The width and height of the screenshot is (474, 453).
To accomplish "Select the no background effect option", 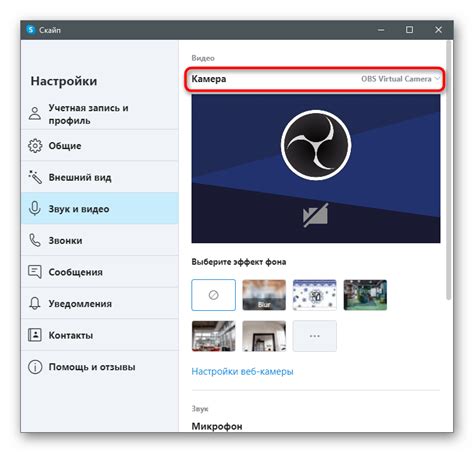I will (214, 295).
